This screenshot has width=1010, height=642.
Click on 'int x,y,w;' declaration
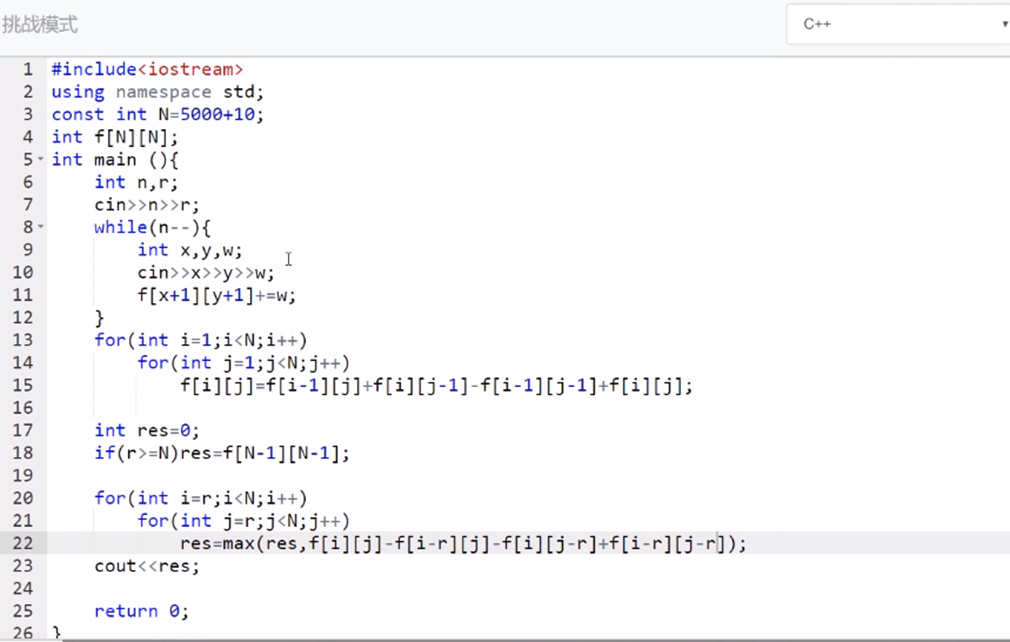(190, 250)
